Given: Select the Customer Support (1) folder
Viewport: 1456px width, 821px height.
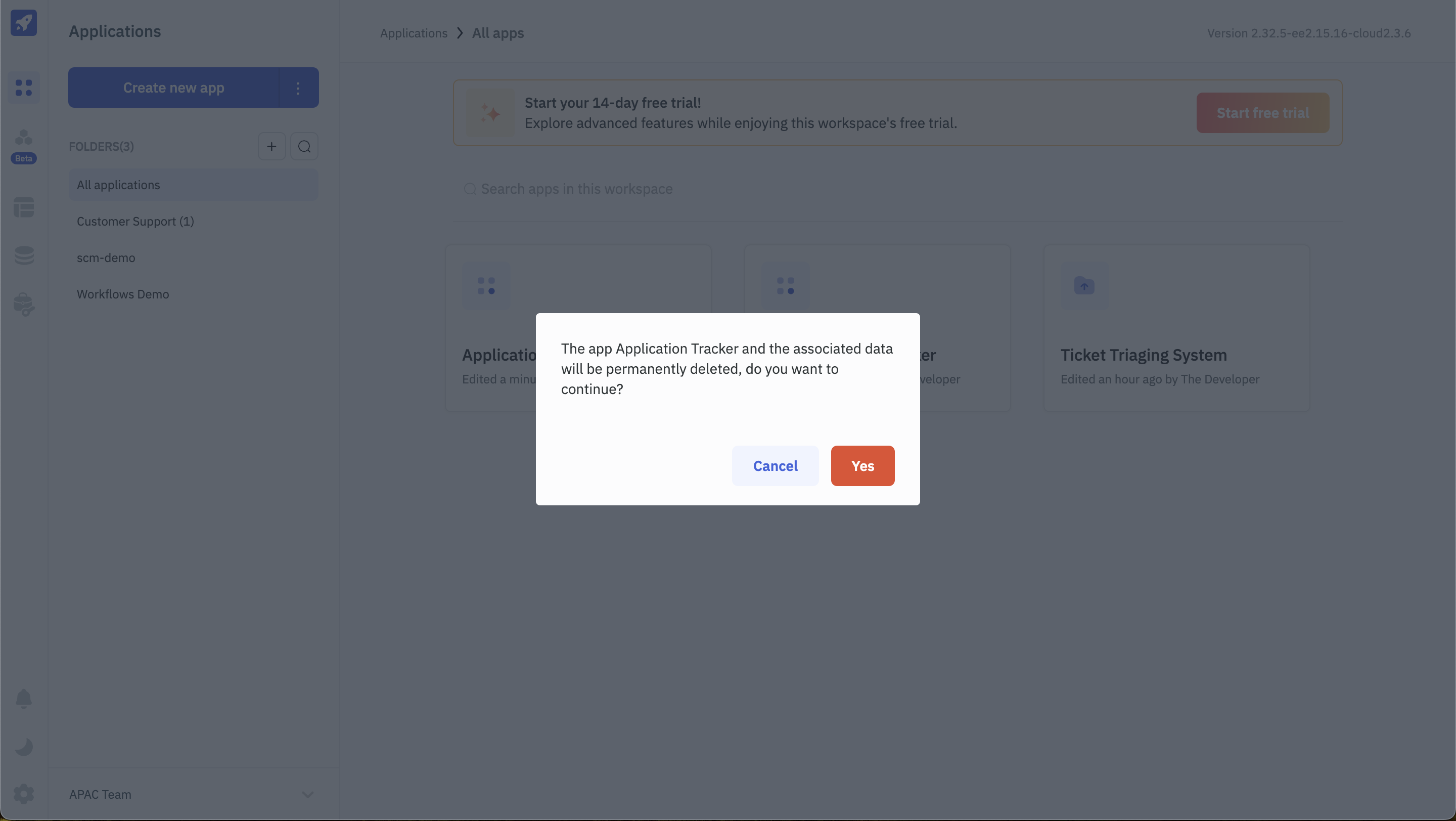Looking at the screenshot, I should tap(193, 221).
